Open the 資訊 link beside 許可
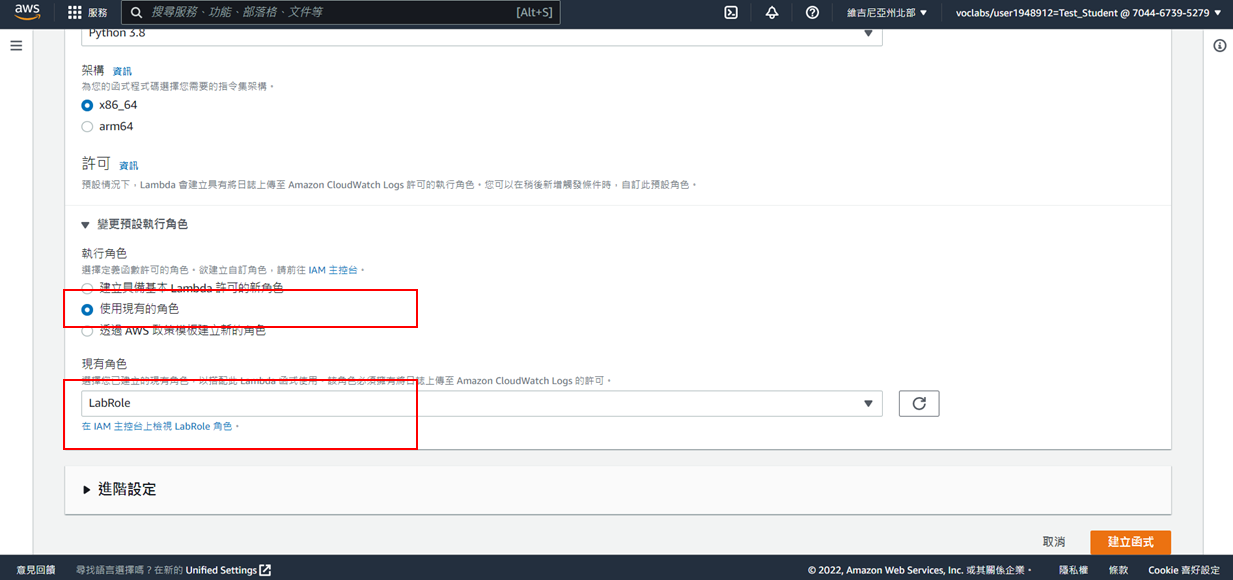Viewport: 1233px width, 580px height. pyautogui.click(x=129, y=165)
